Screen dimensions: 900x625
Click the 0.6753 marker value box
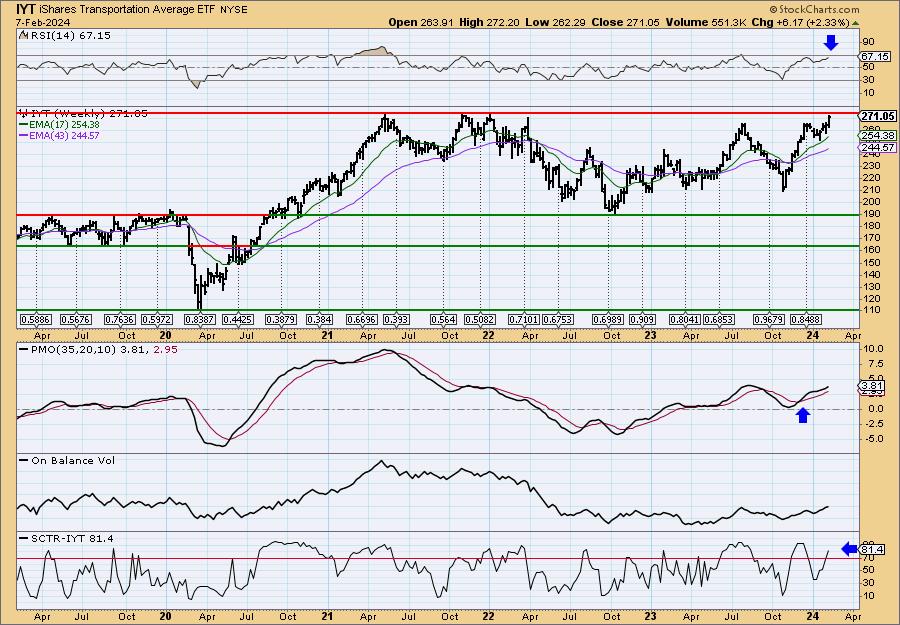tap(558, 319)
